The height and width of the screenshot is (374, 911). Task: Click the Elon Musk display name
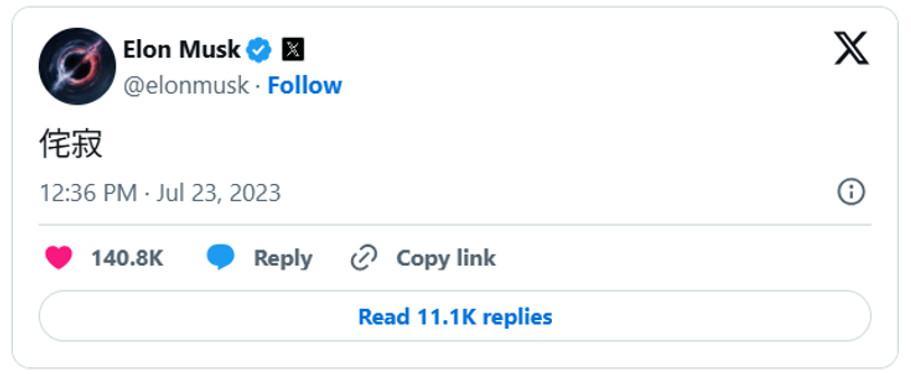(181, 50)
